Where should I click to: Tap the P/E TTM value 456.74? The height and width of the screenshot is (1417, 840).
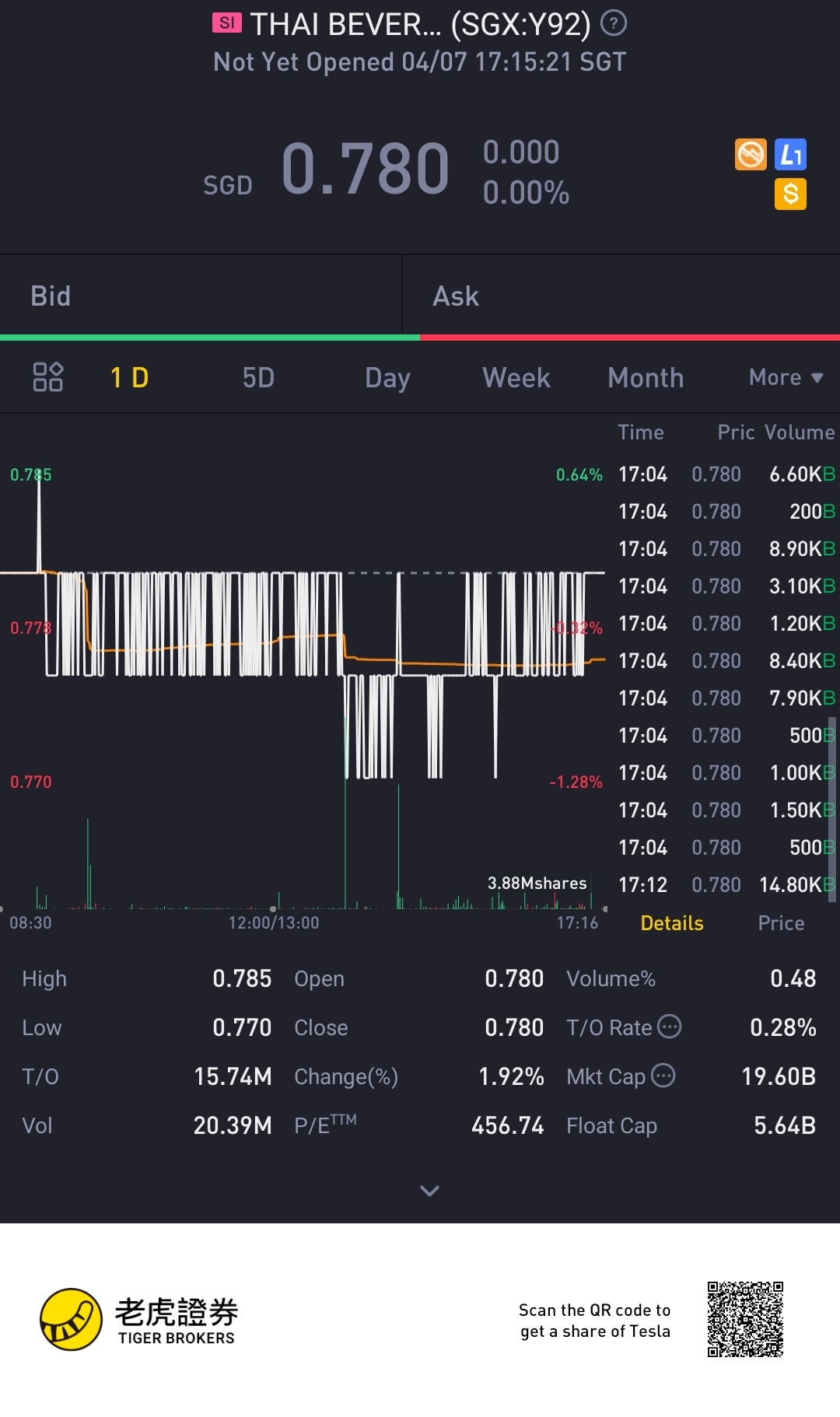pos(508,1125)
